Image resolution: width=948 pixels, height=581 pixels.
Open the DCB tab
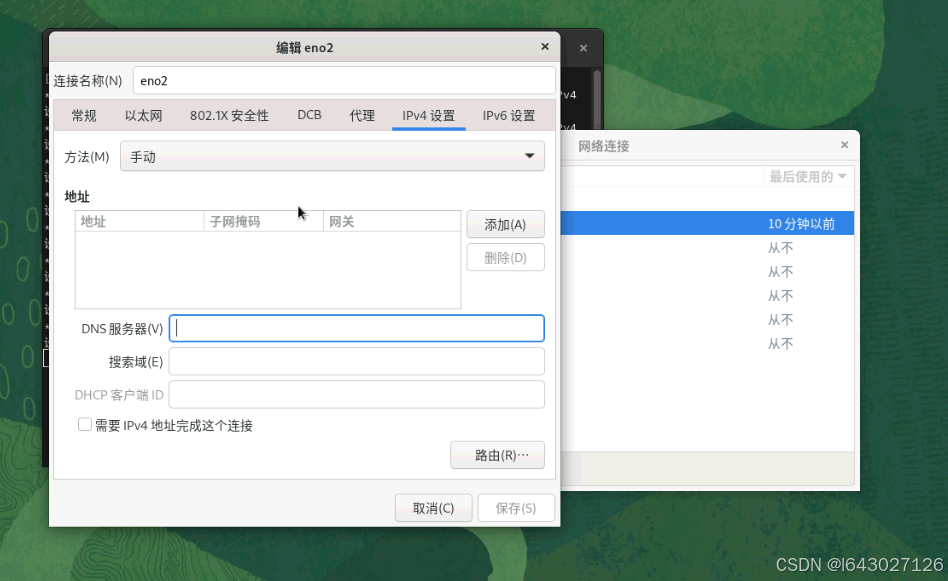[x=309, y=115]
